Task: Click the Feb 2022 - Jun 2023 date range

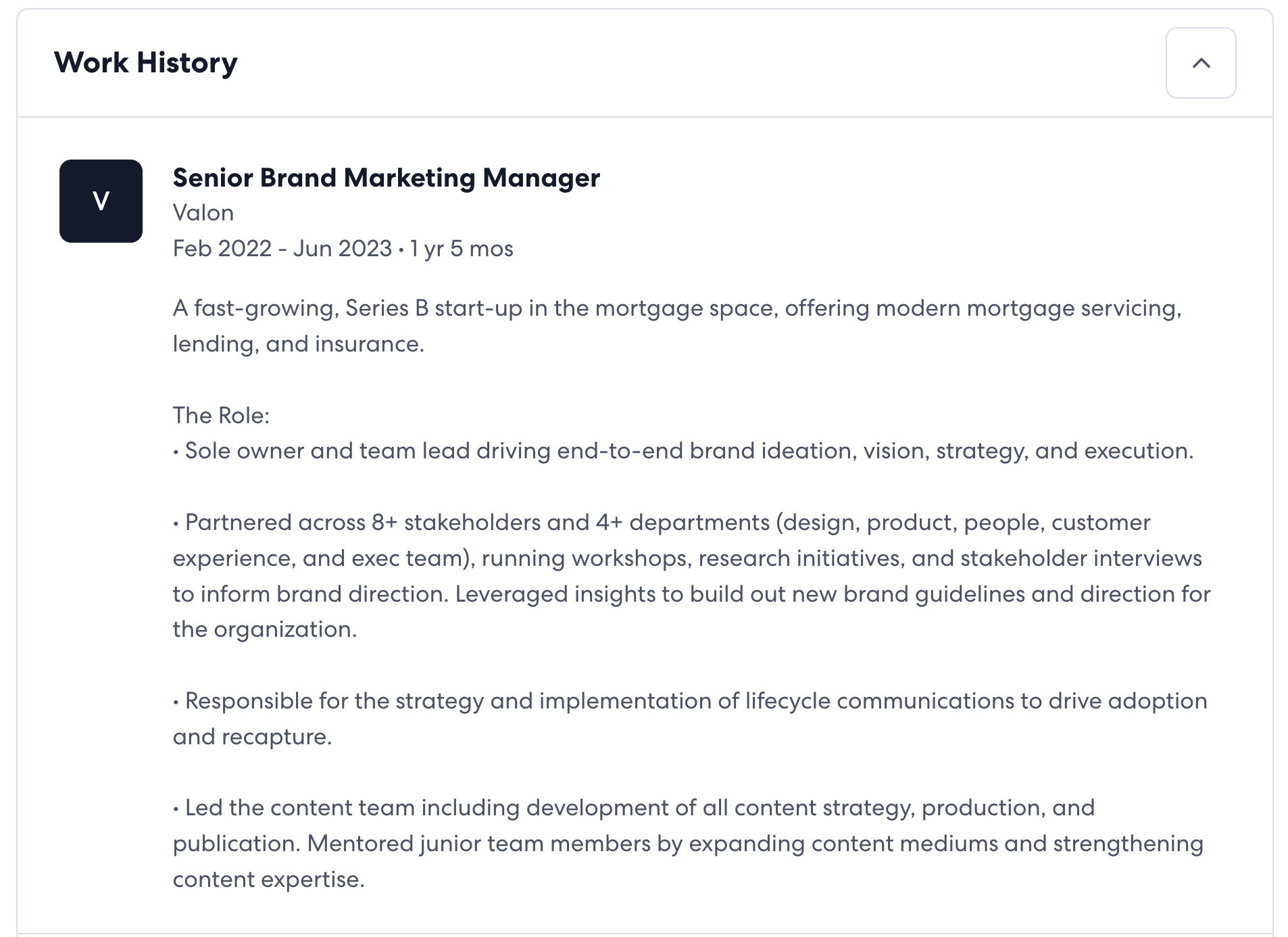Action: (x=282, y=248)
